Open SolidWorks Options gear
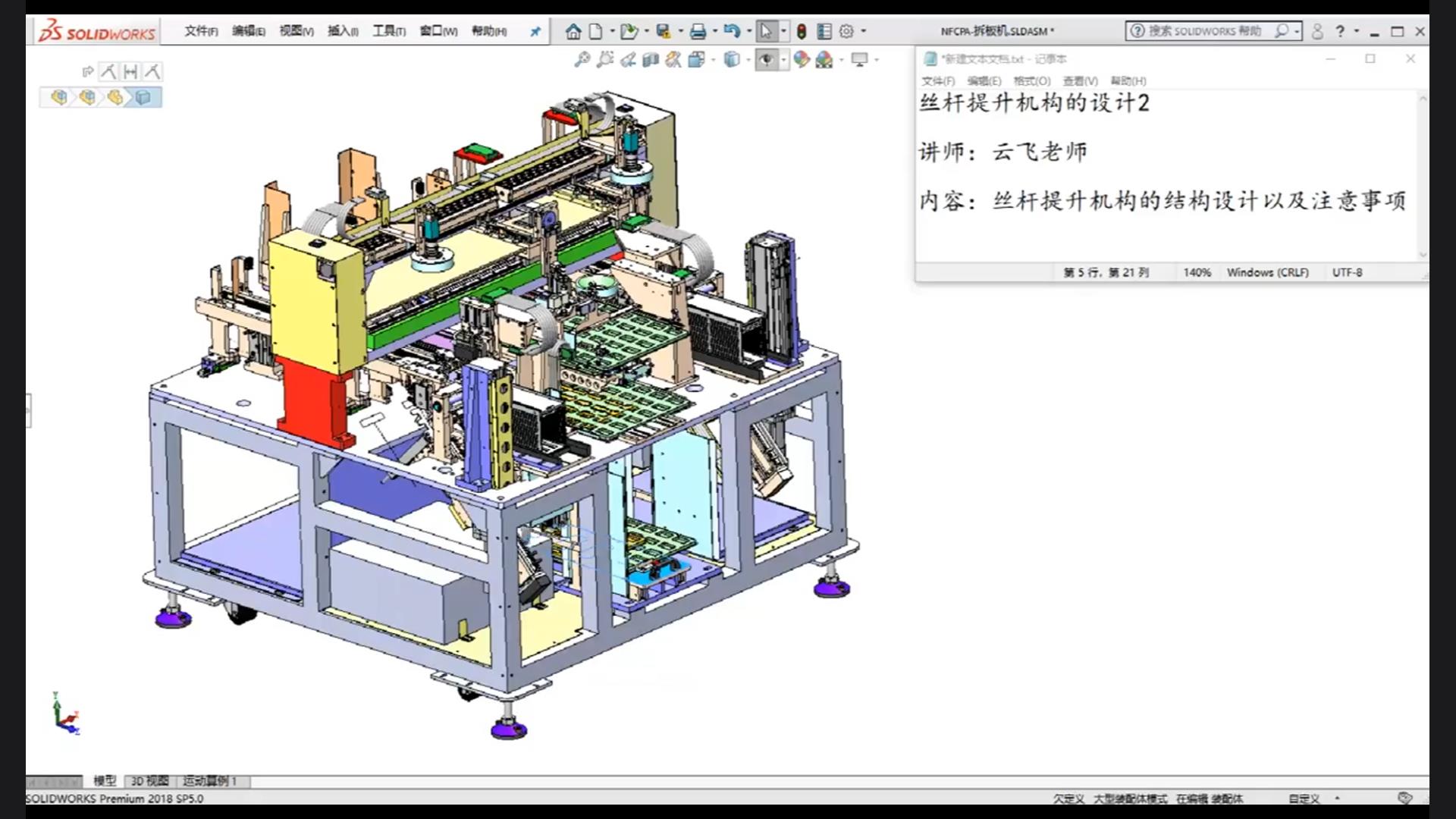 click(x=846, y=31)
